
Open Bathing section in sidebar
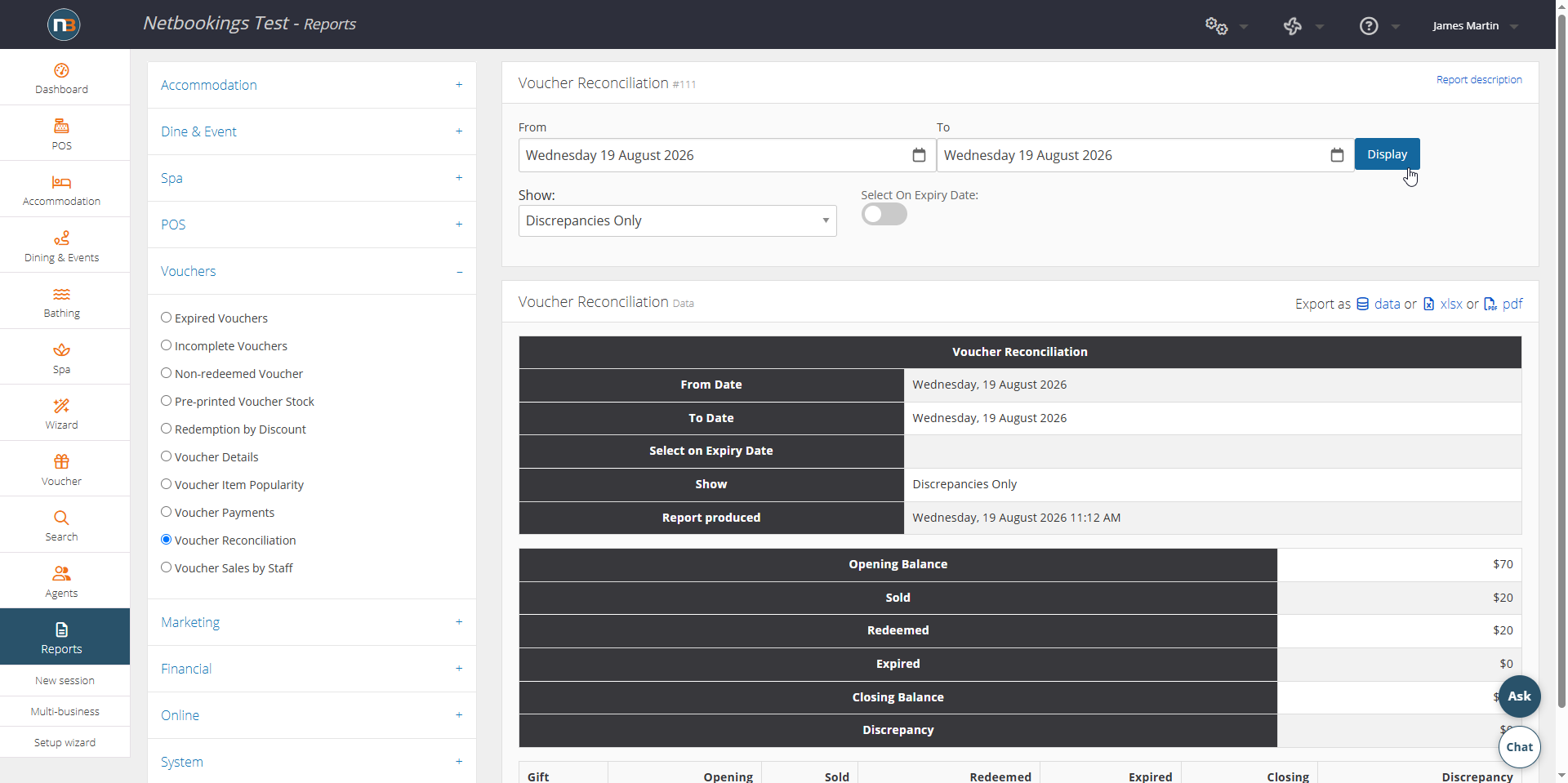pyautogui.click(x=62, y=302)
